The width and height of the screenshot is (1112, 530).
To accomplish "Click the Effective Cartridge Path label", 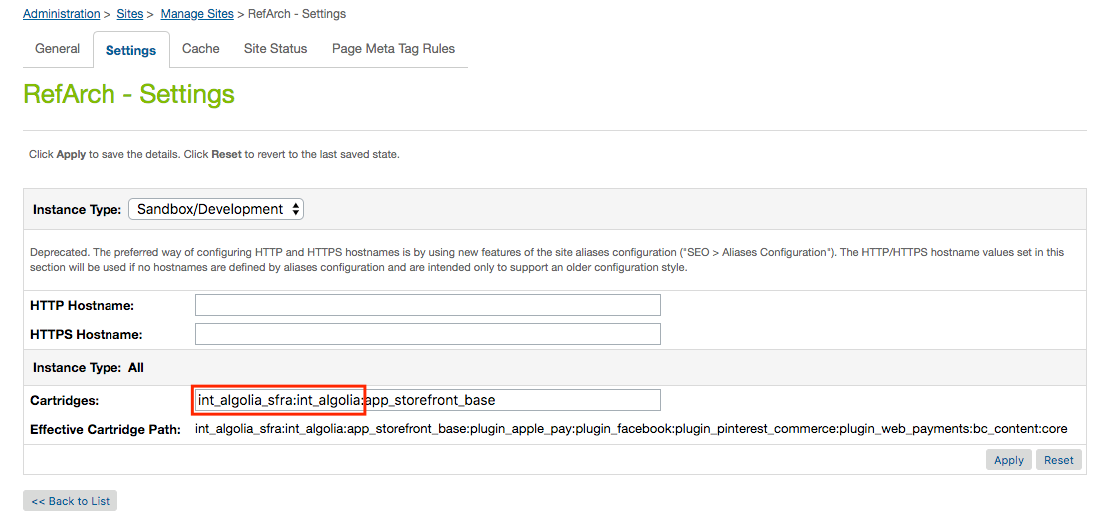I will [x=106, y=429].
